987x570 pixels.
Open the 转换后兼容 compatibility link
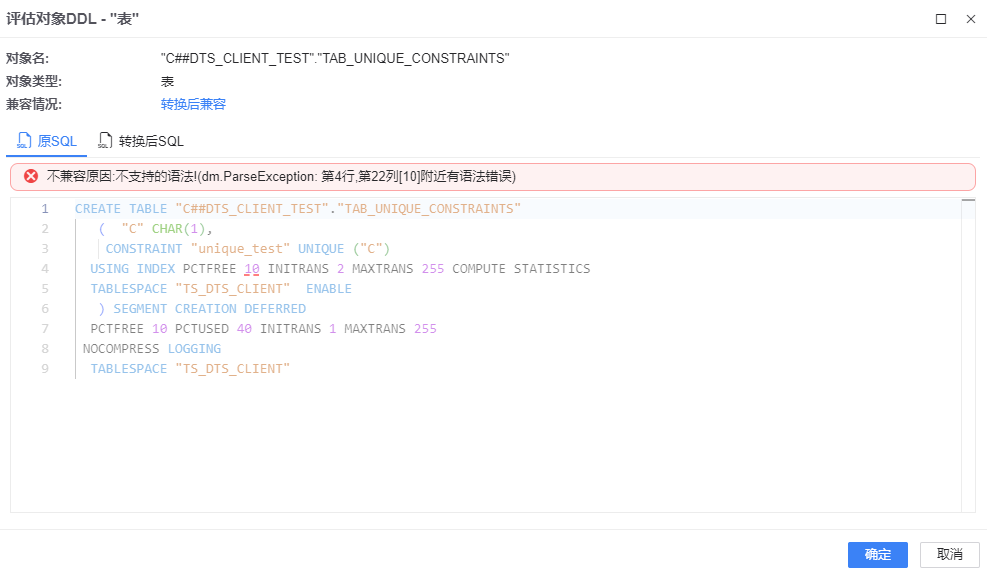(193, 104)
